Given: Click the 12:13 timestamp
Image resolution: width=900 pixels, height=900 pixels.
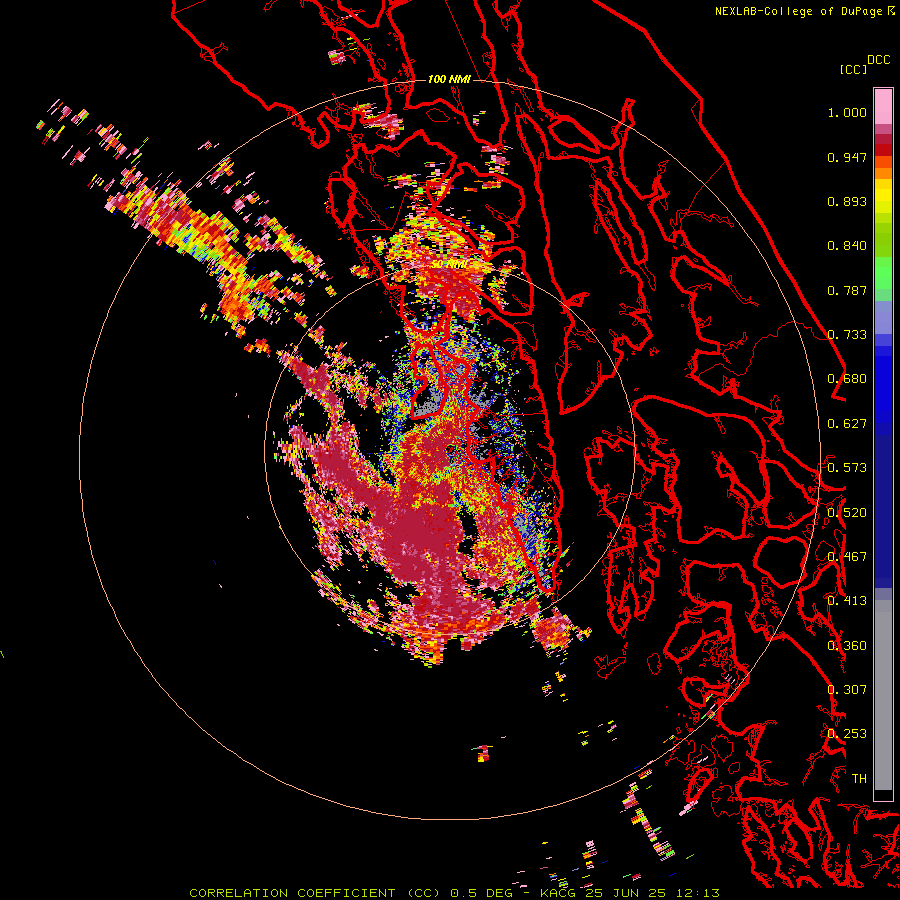Looking at the screenshot, I should coord(698,893).
